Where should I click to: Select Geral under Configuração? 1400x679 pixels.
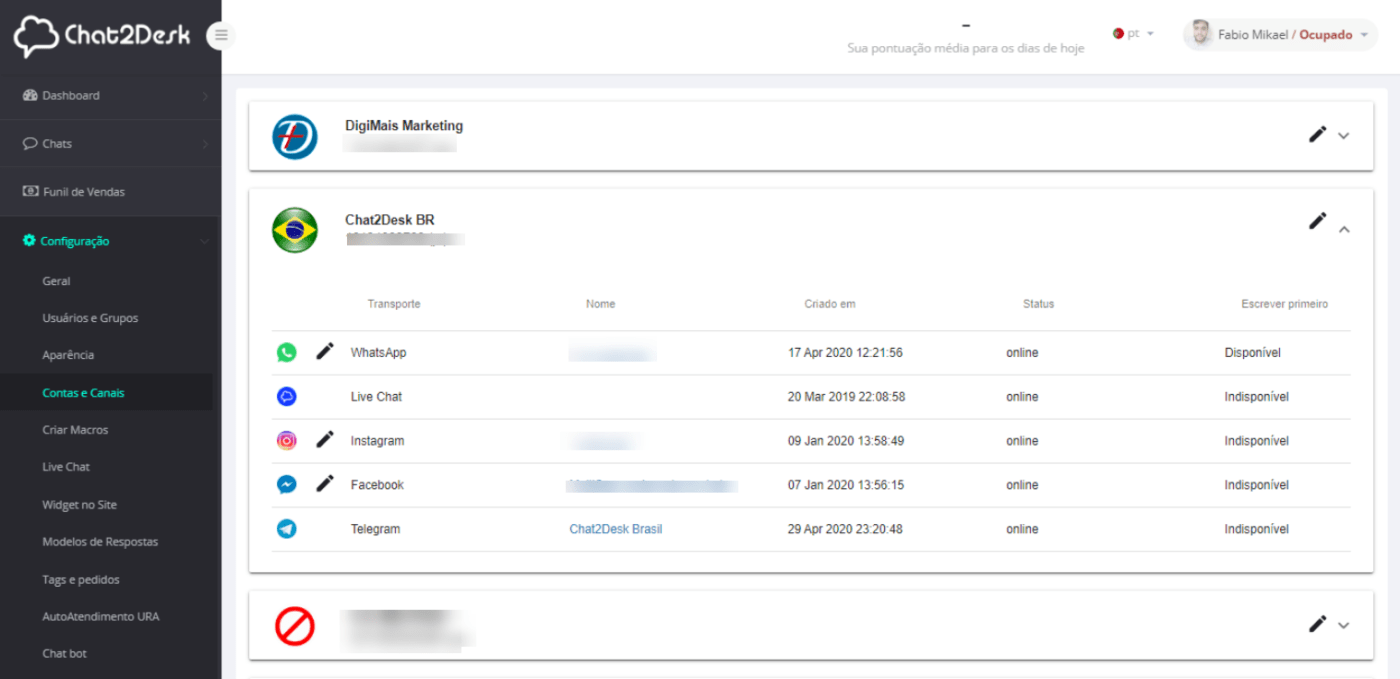point(56,282)
